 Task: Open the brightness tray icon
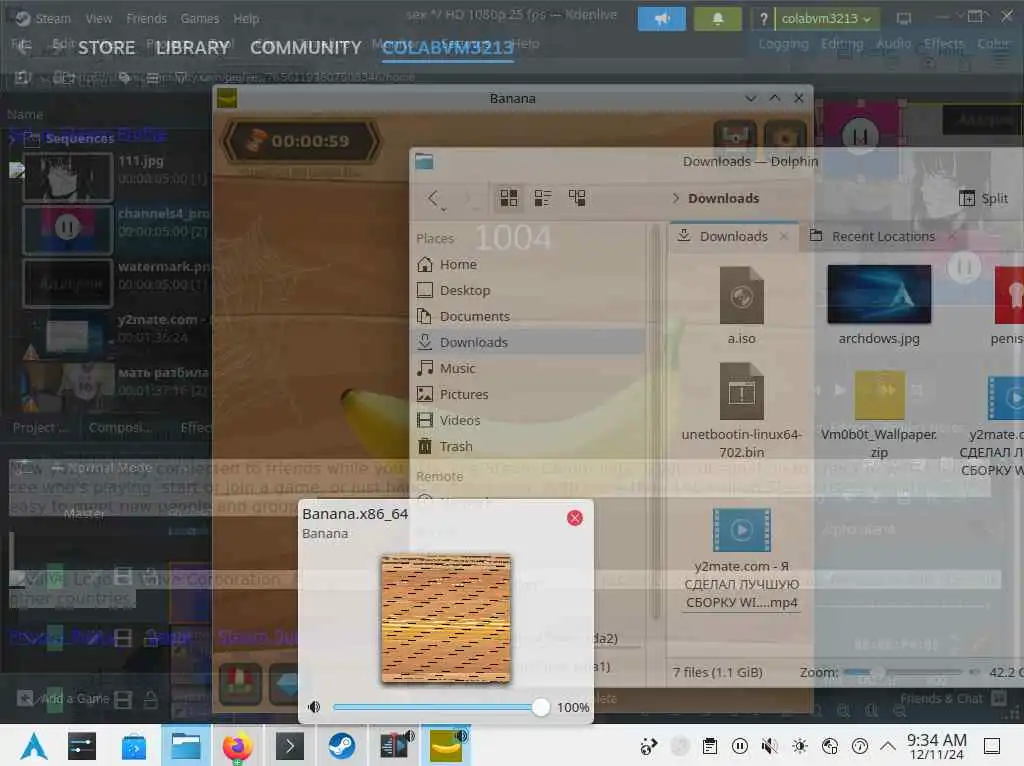coord(800,746)
